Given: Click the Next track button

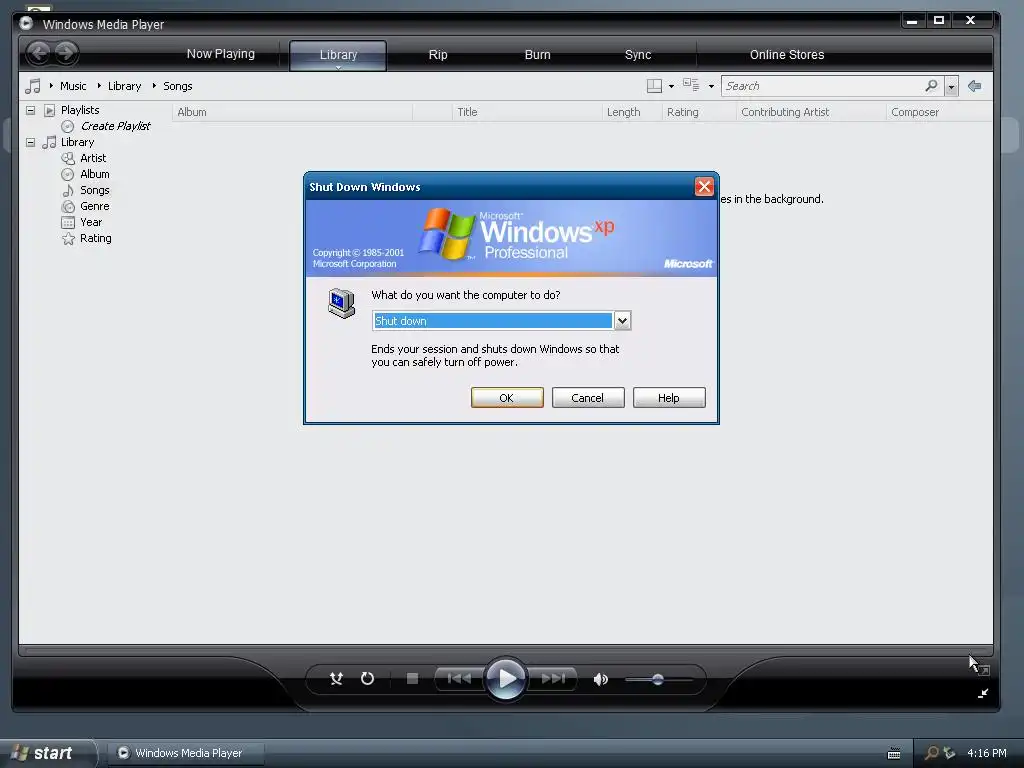Looking at the screenshot, I should tap(552, 679).
